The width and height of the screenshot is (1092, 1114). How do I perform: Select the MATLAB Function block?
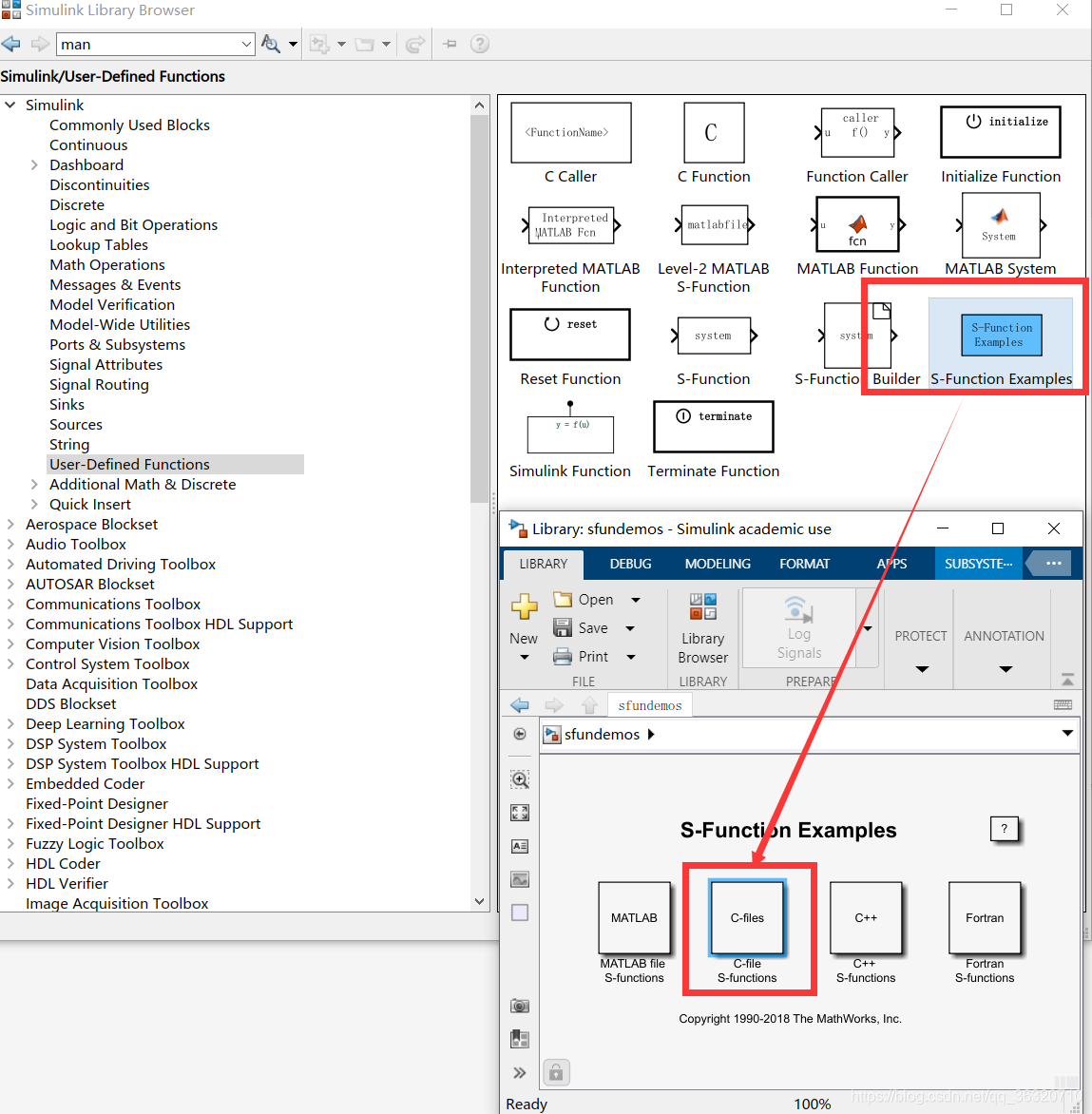(x=857, y=224)
